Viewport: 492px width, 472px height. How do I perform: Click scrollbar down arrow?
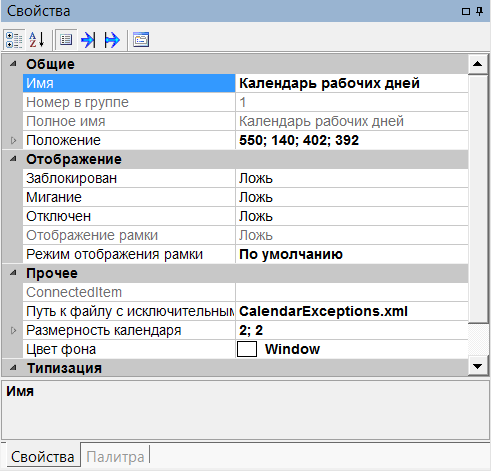[477, 366]
